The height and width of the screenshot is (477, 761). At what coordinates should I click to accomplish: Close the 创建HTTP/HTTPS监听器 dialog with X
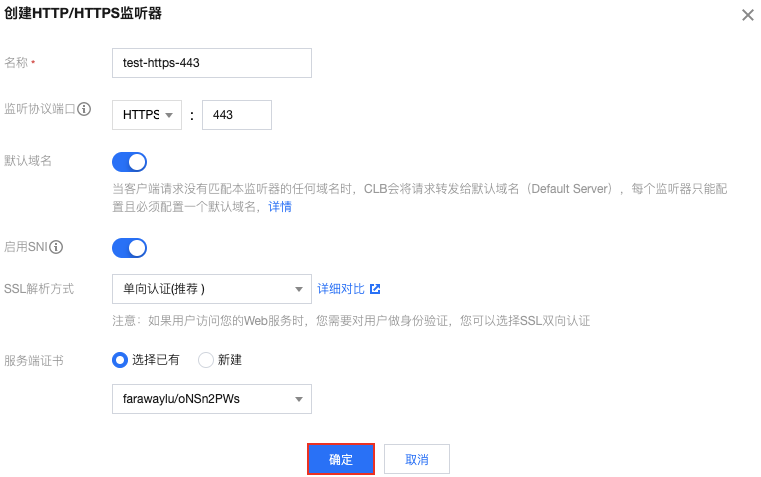747,15
